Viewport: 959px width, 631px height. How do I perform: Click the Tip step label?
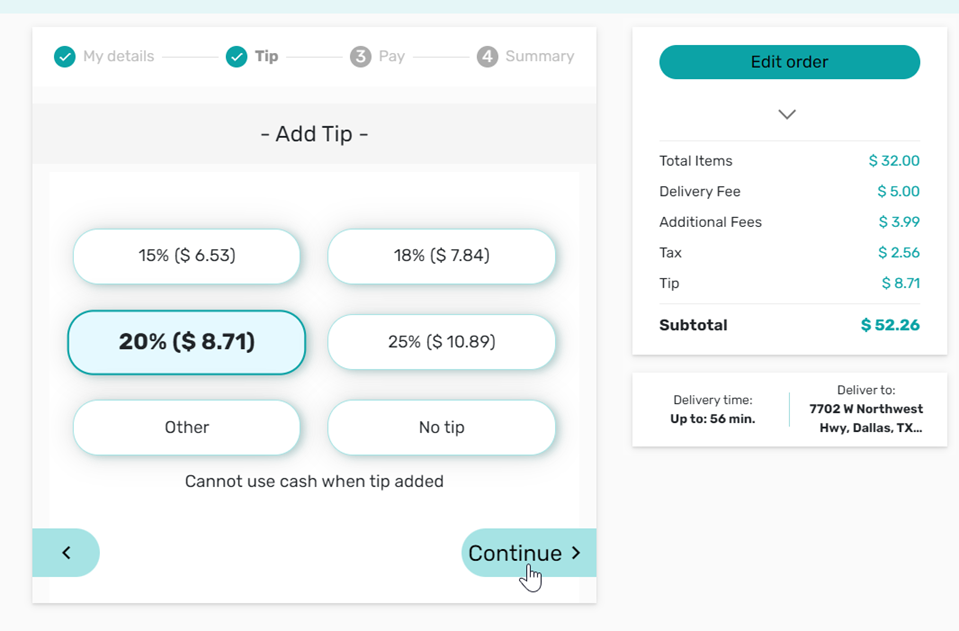pyautogui.click(x=267, y=57)
